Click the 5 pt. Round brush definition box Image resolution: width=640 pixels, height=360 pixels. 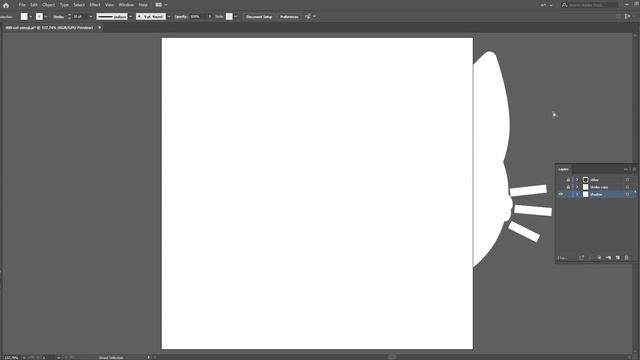[x=151, y=17]
